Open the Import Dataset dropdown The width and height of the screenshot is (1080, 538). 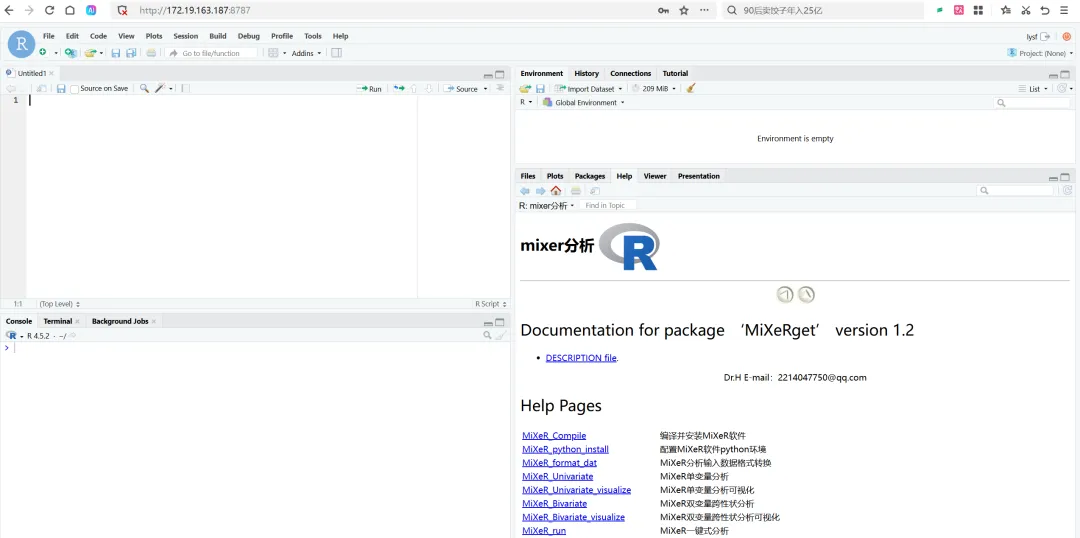tap(588, 88)
